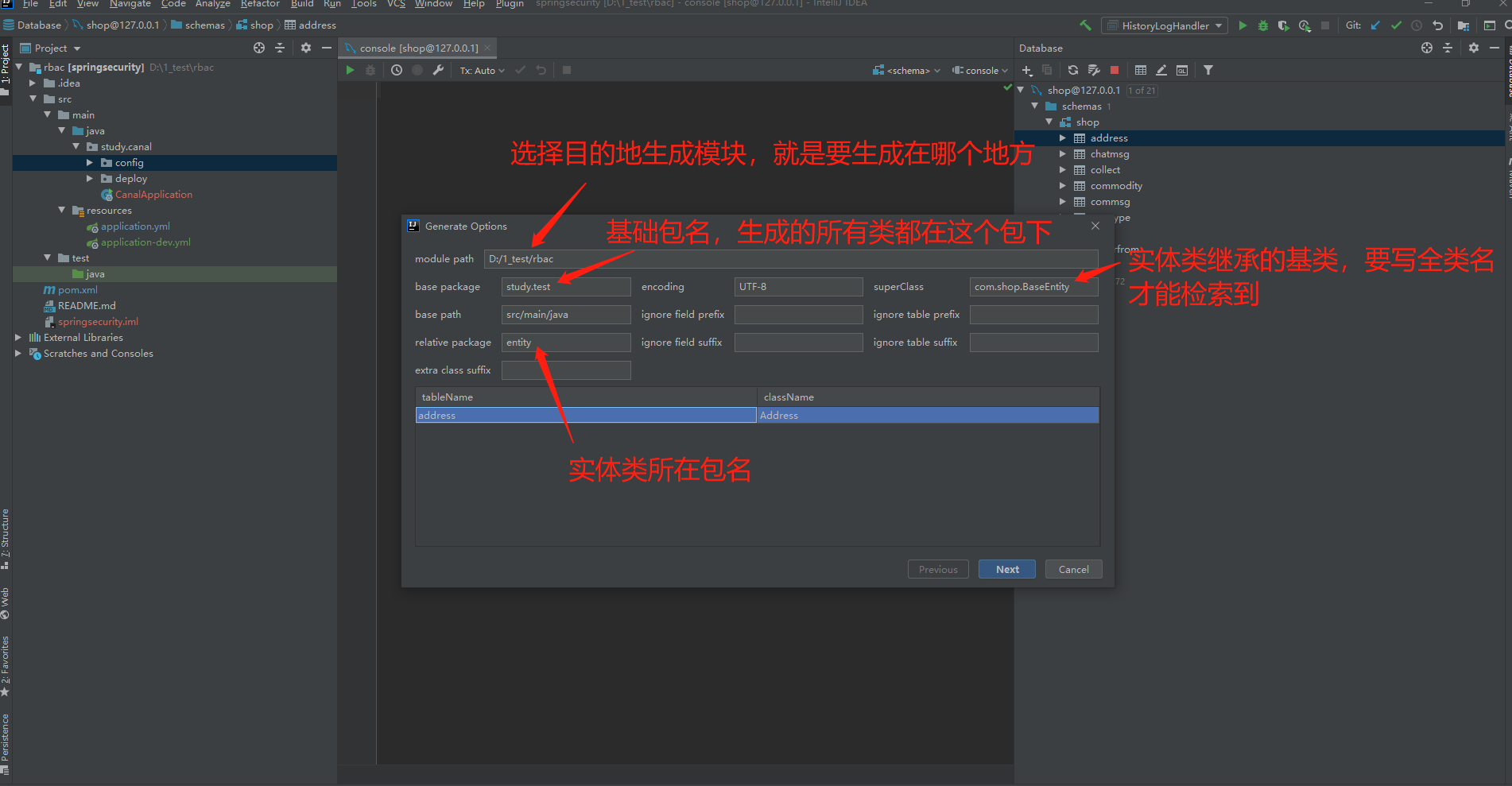Click Git Update Project blue arrow
The height and width of the screenshot is (786, 1512).
tap(1375, 25)
